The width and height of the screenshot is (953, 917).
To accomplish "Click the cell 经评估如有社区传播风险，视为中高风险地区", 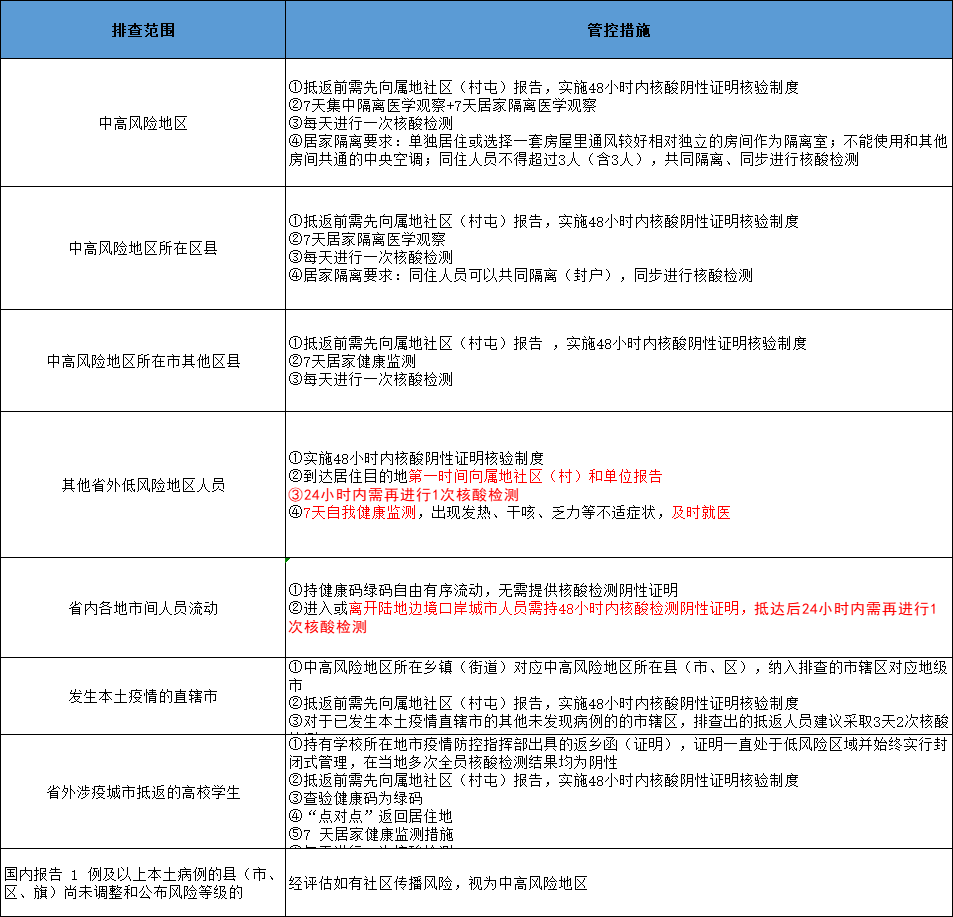I will [x=619, y=883].
